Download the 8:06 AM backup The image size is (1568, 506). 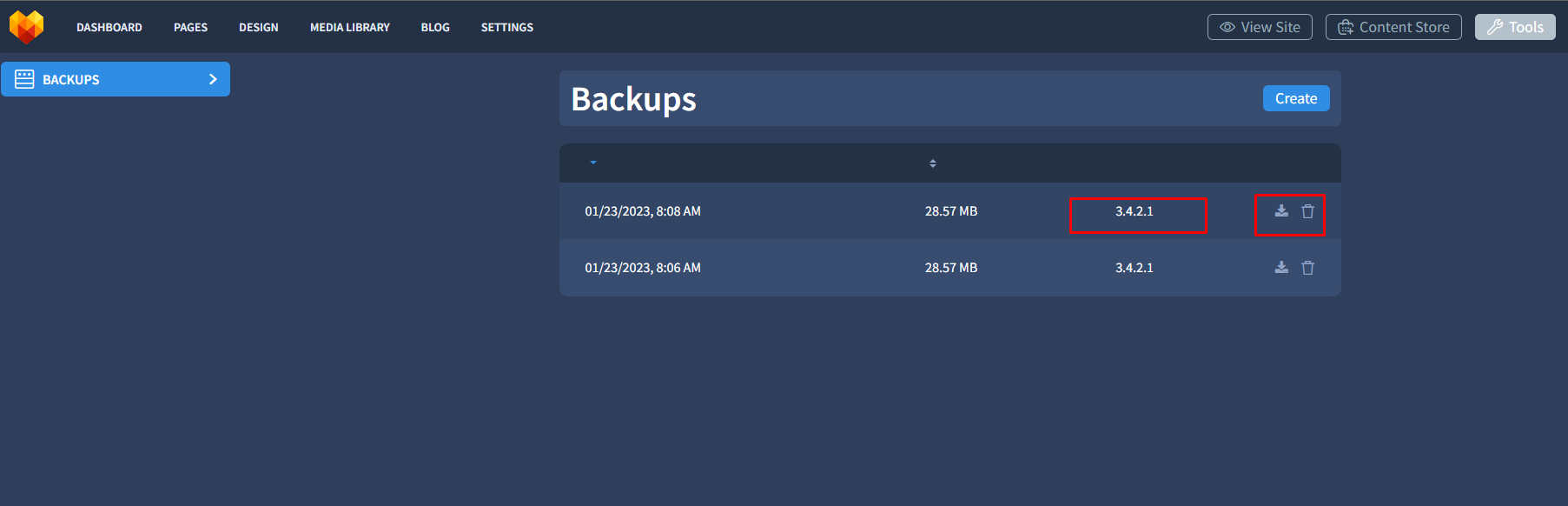pos(1281,268)
